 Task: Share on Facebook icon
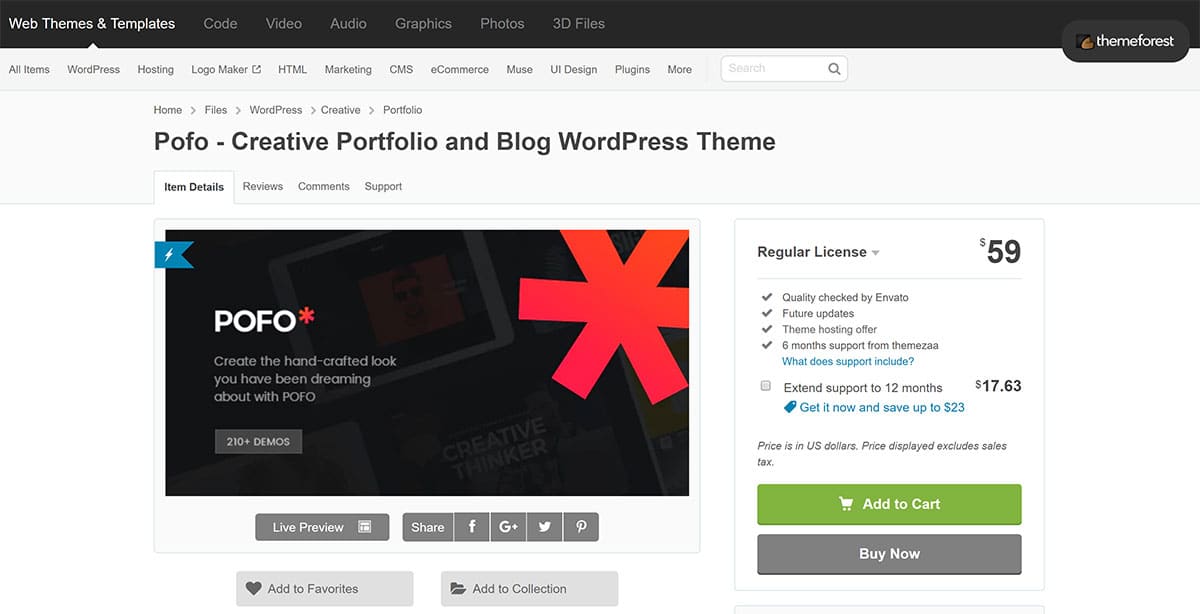click(472, 527)
